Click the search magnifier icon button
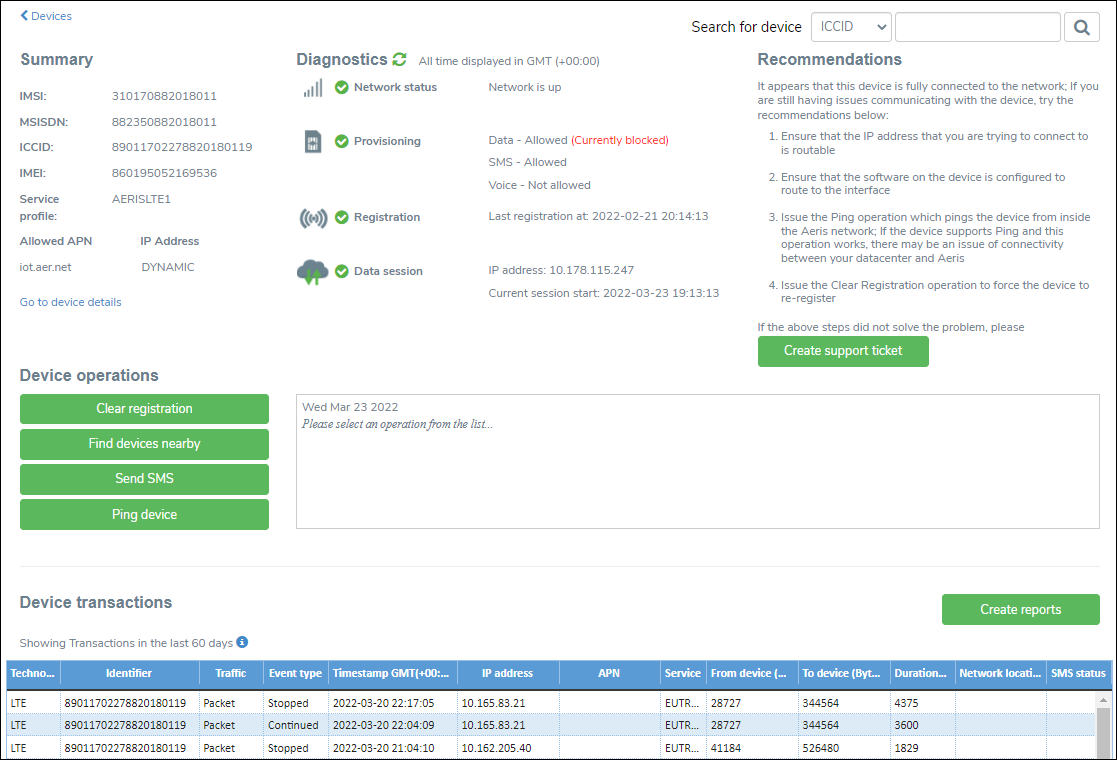 pyautogui.click(x=1081, y=27)
